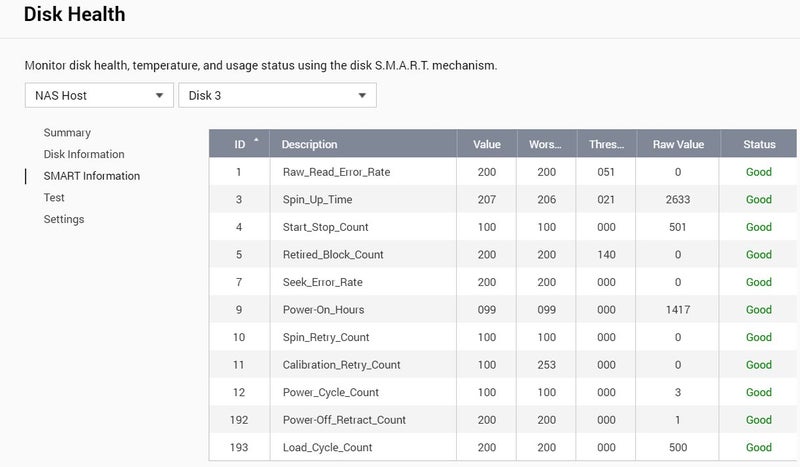Open the Summary section
Viewport: 800px width, 467px height.
67,132
